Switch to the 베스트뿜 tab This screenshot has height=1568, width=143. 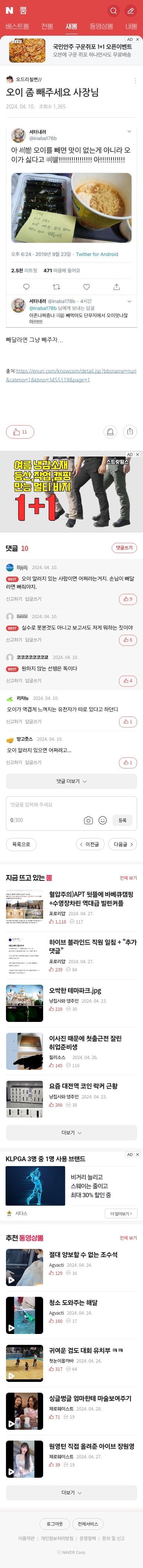click(17, 27)
